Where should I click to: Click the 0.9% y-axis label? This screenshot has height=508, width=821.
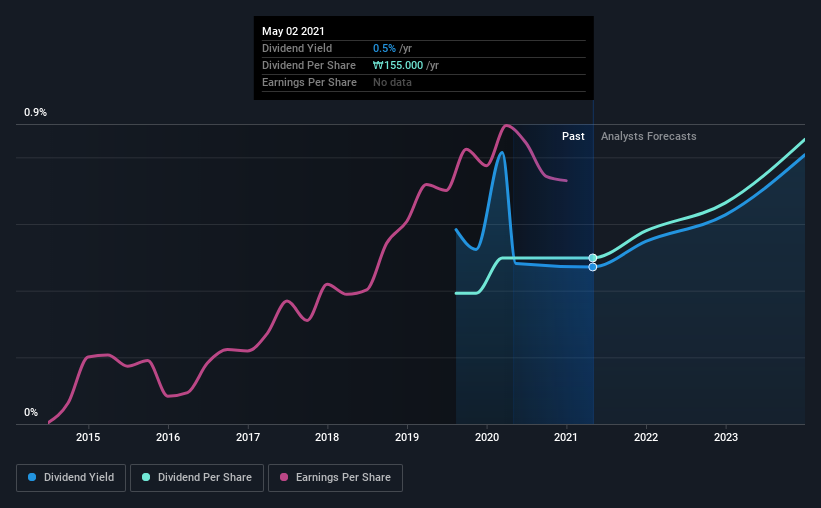click(x=35, y=113)
